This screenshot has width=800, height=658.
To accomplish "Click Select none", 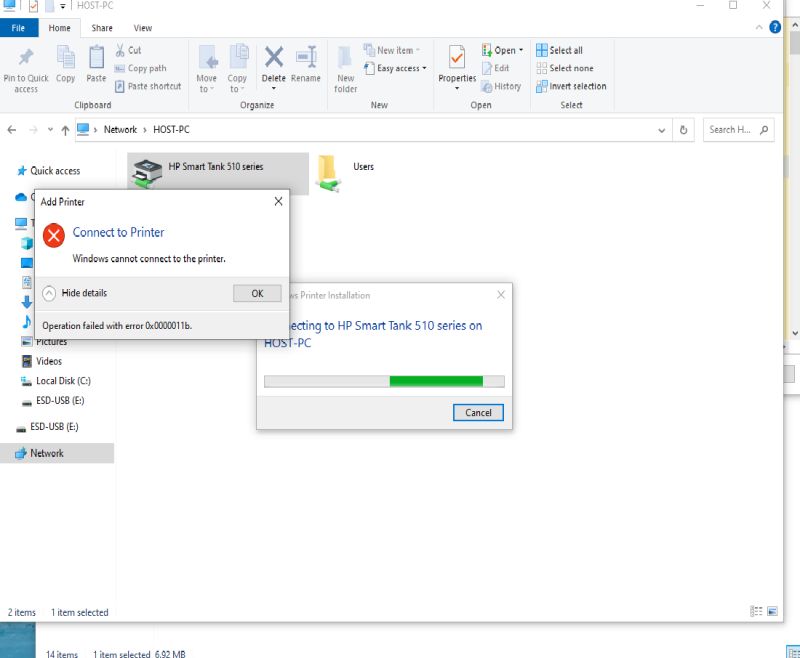I will point(565,68).
